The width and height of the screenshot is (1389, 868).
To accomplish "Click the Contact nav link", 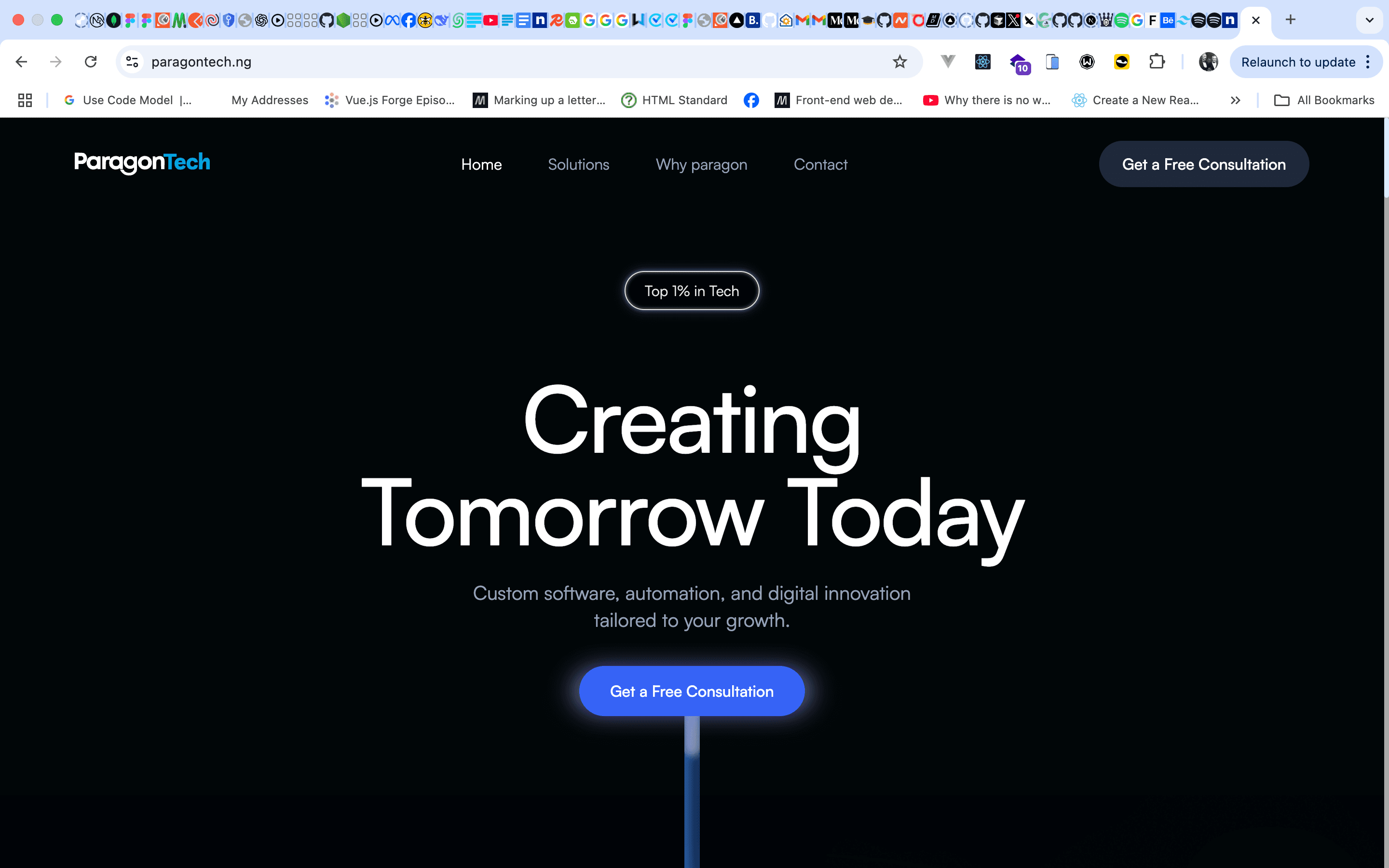I will pos(820,165).
